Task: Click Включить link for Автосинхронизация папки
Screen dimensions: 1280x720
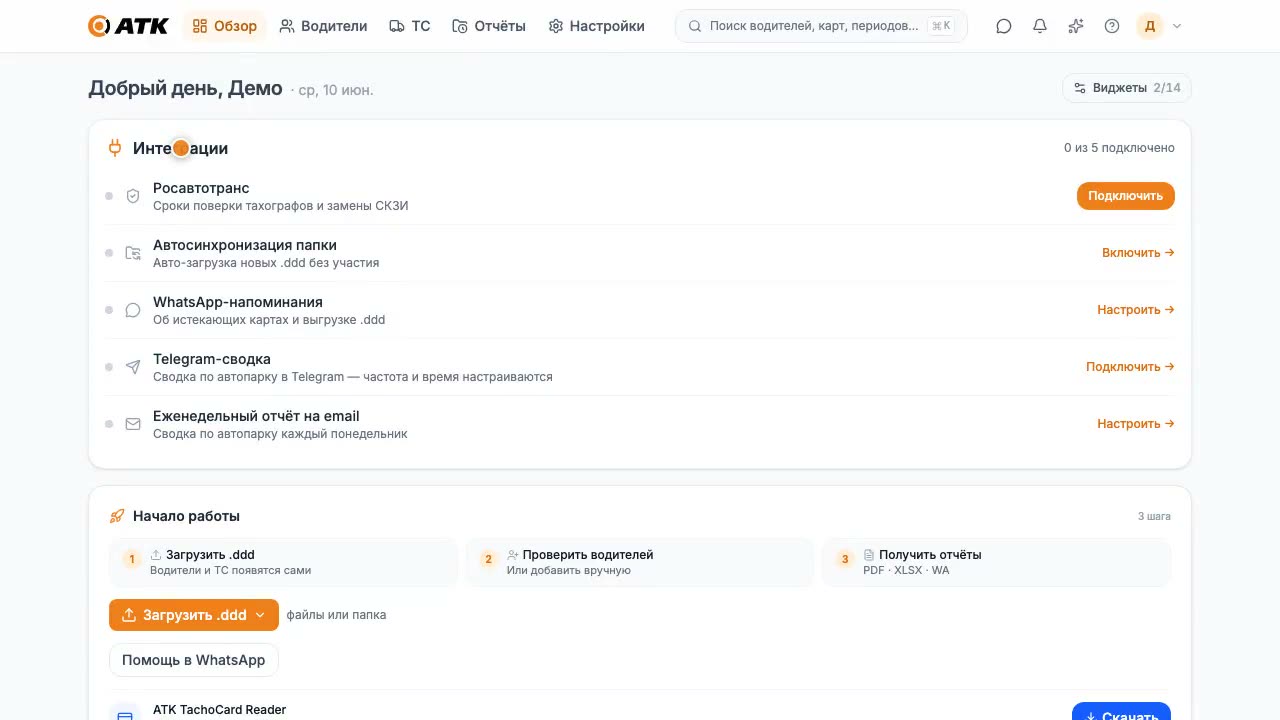Action: pyautogui.click(x=1138, y=253)
